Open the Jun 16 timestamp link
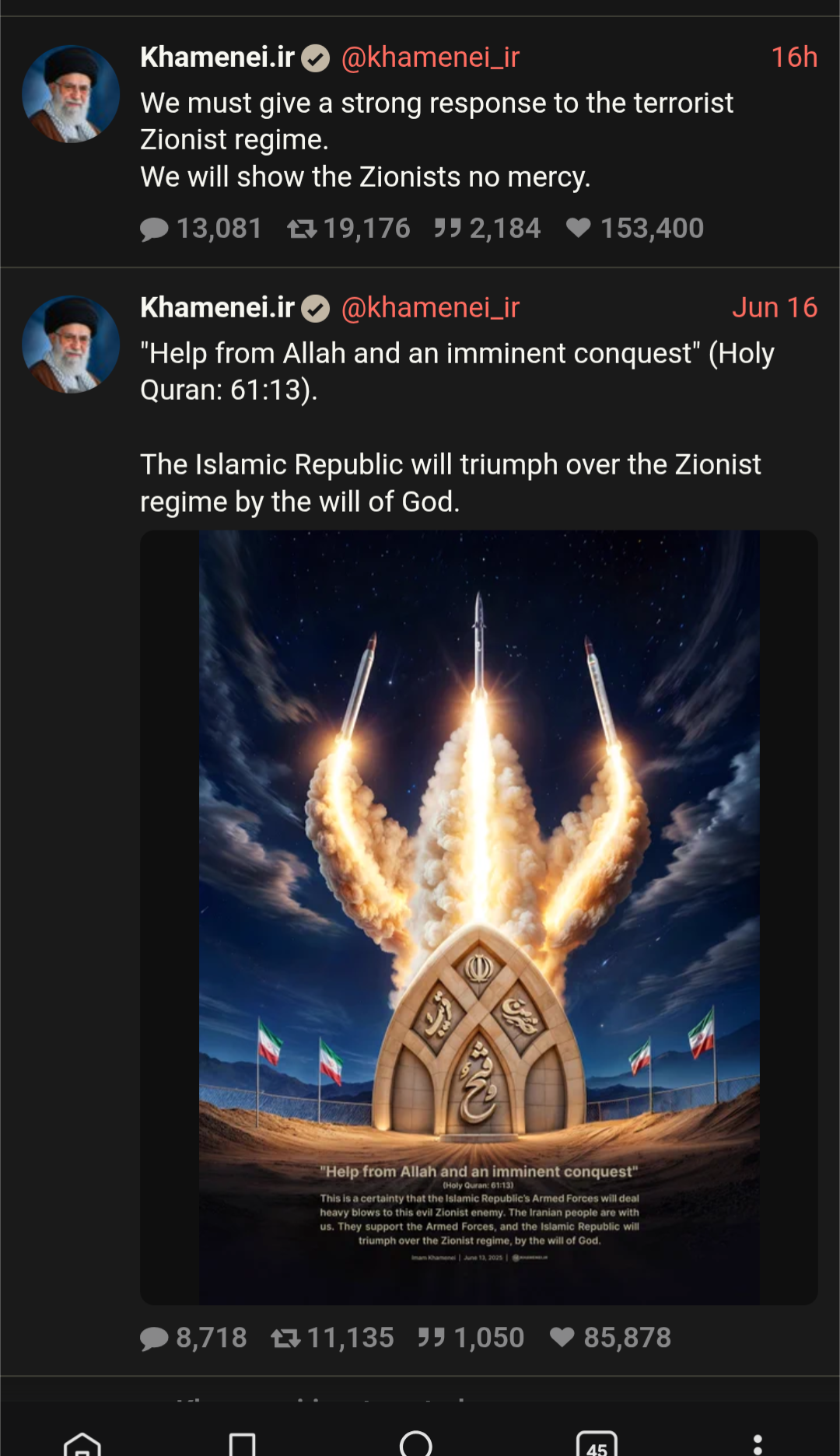This screenshot has width=840, height=1456. pyautogui.click(x=775, y=307)
